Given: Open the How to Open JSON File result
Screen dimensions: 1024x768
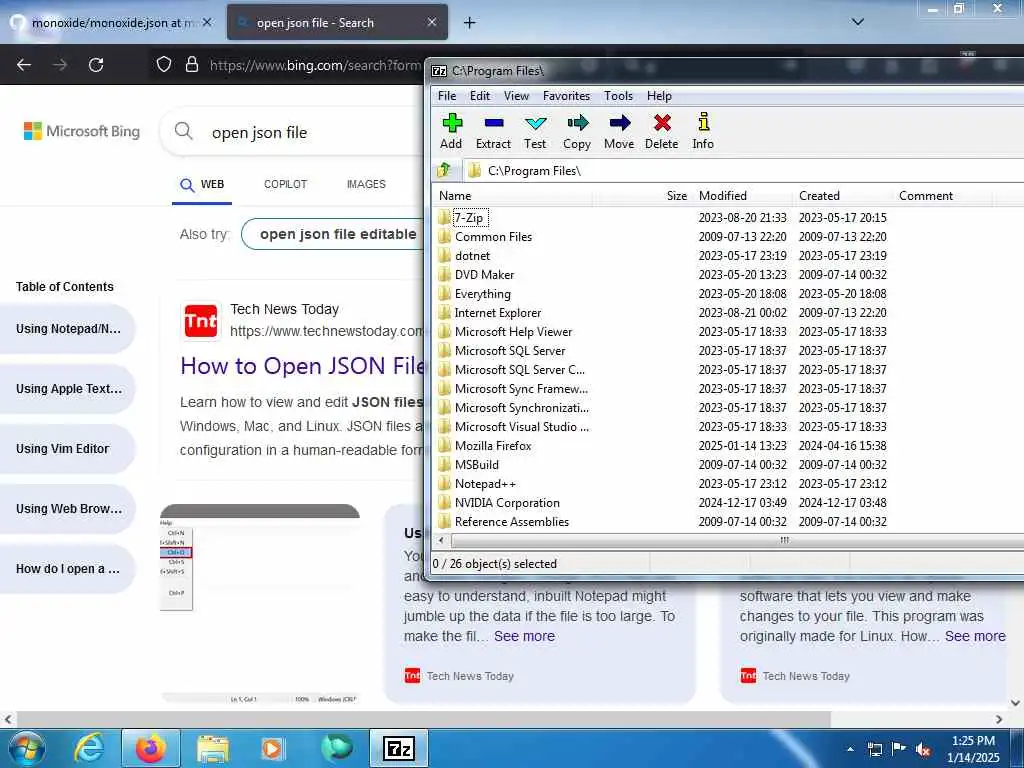Looking at the screenshot, I should point(302,366).
